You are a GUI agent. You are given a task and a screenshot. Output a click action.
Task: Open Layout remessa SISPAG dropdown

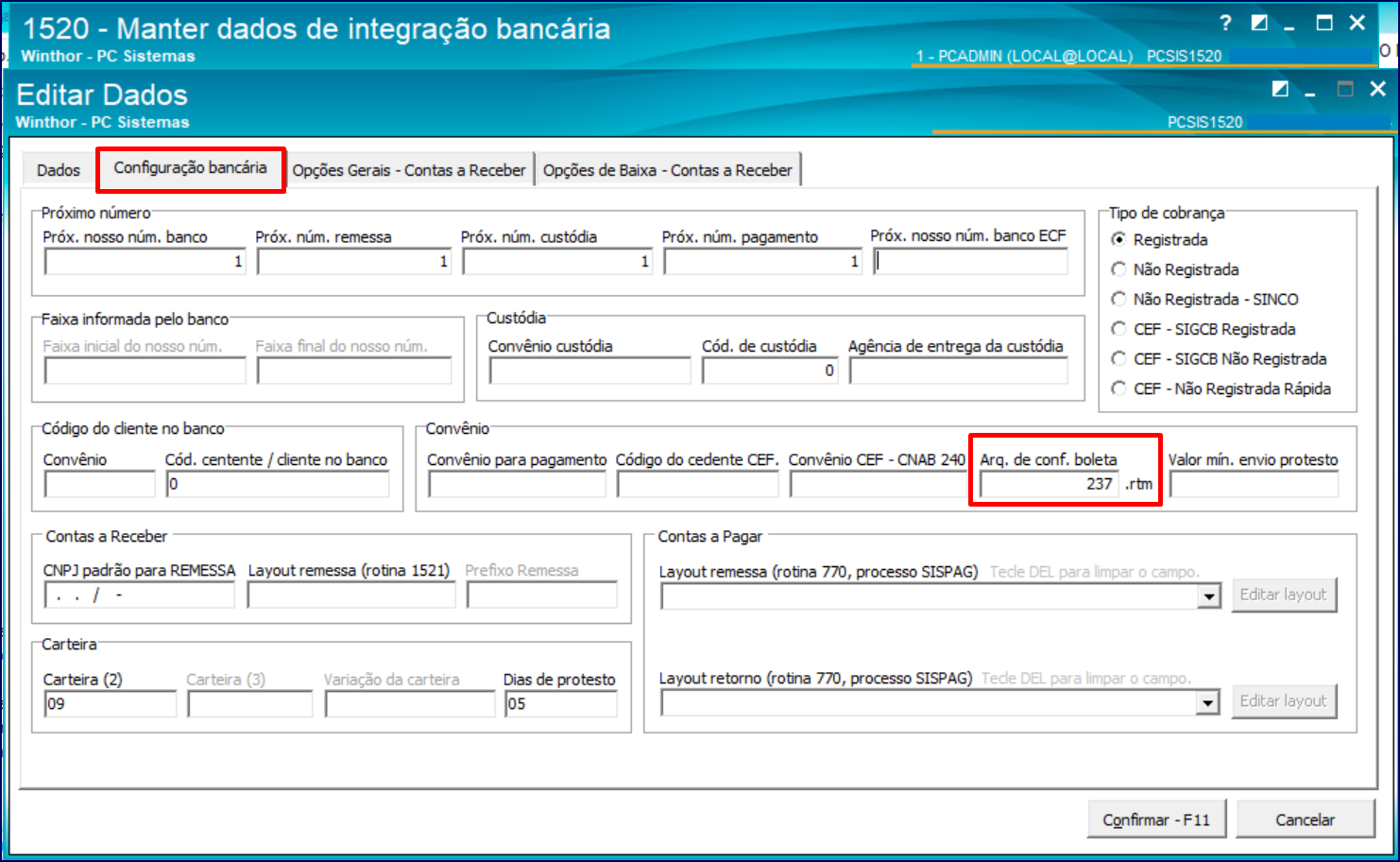1208,596
